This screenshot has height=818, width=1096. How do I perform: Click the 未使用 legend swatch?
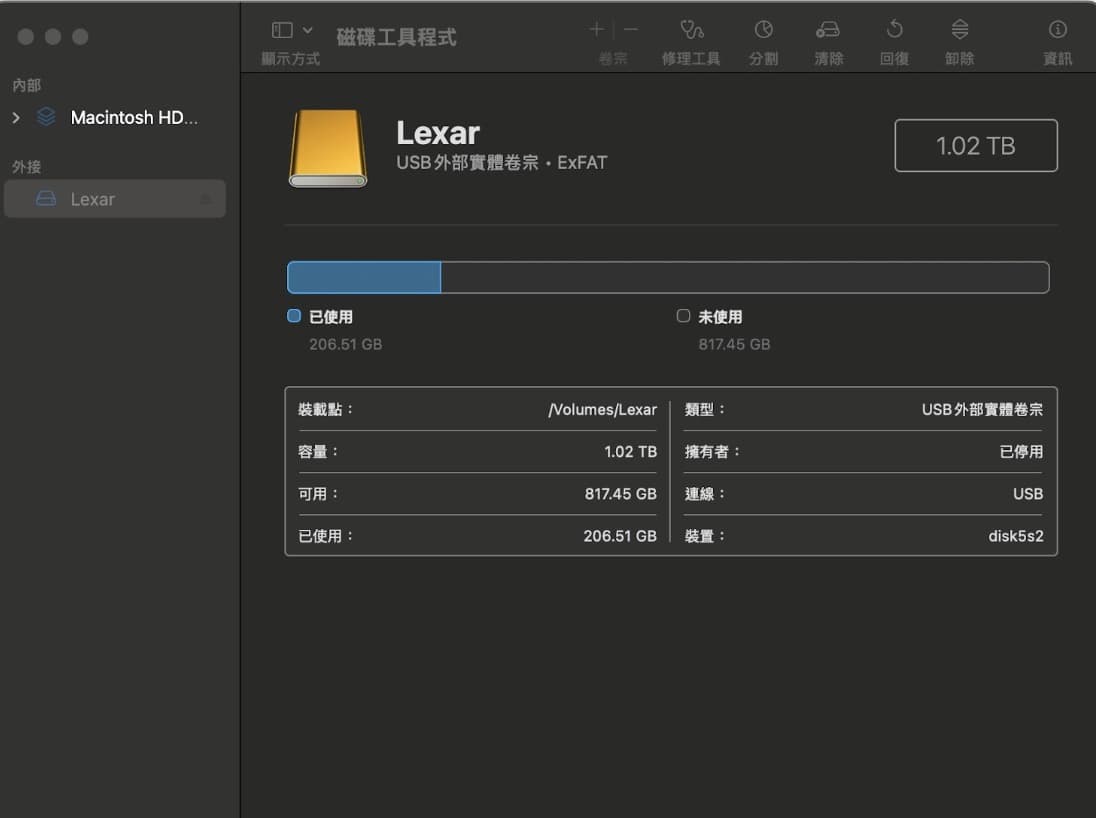tap(683, 316)
